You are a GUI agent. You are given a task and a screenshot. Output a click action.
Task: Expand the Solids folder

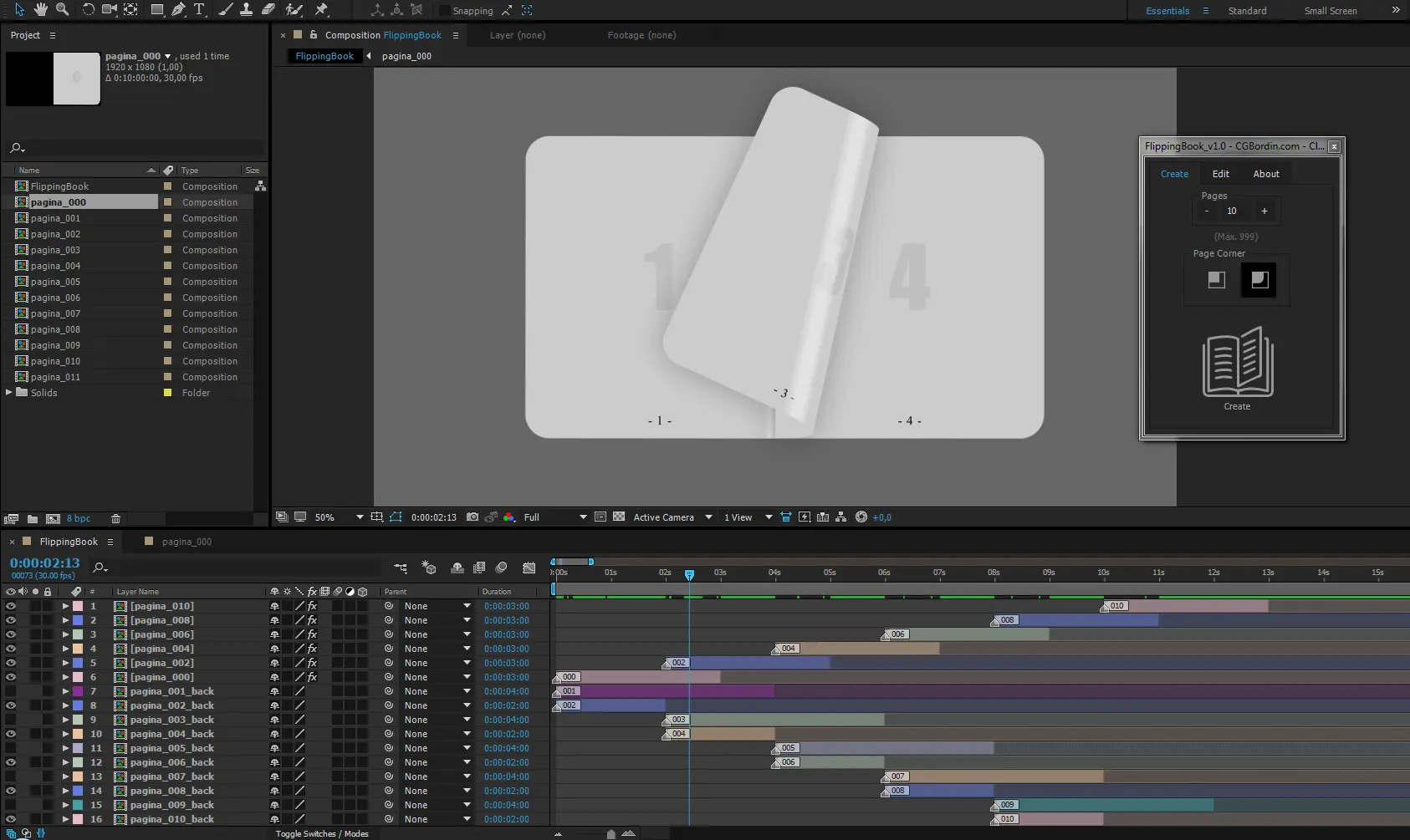point(9,392)
